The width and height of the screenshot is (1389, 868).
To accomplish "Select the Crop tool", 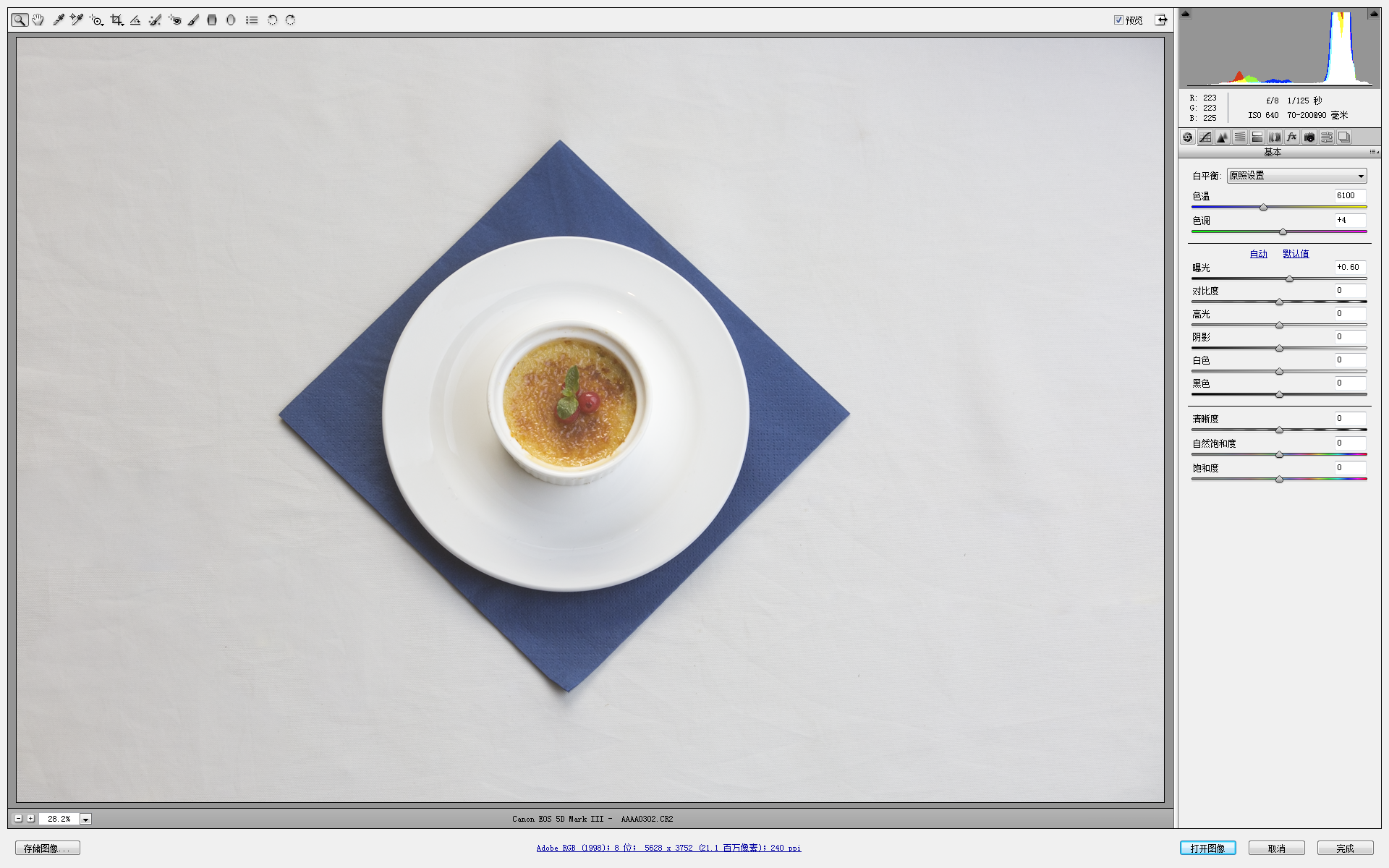I will tap(116, 20).
